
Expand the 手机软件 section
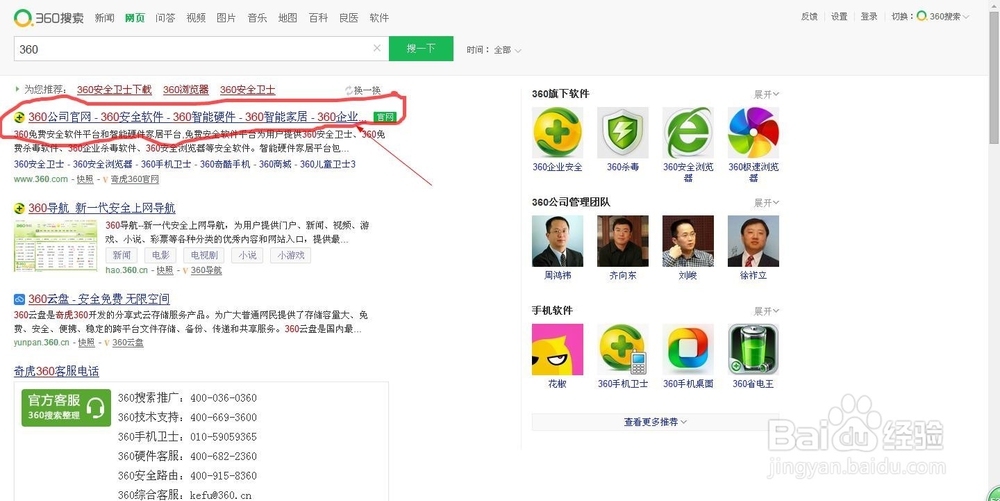pos(766,311)
